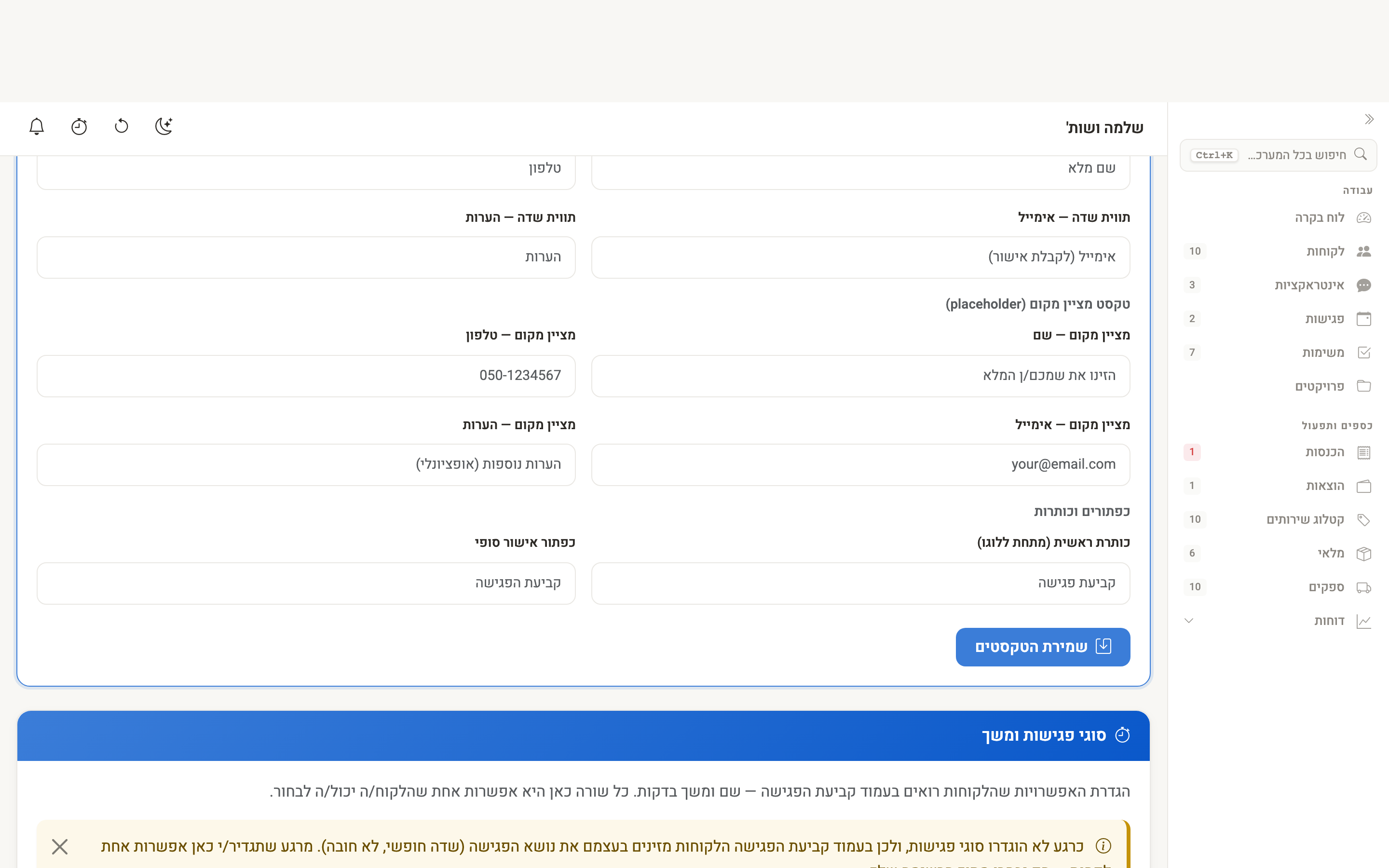The width and height of the screenshot is (1389, 868).
Task: Click the refresh arrow icon
Action: (x=121, y=126)
